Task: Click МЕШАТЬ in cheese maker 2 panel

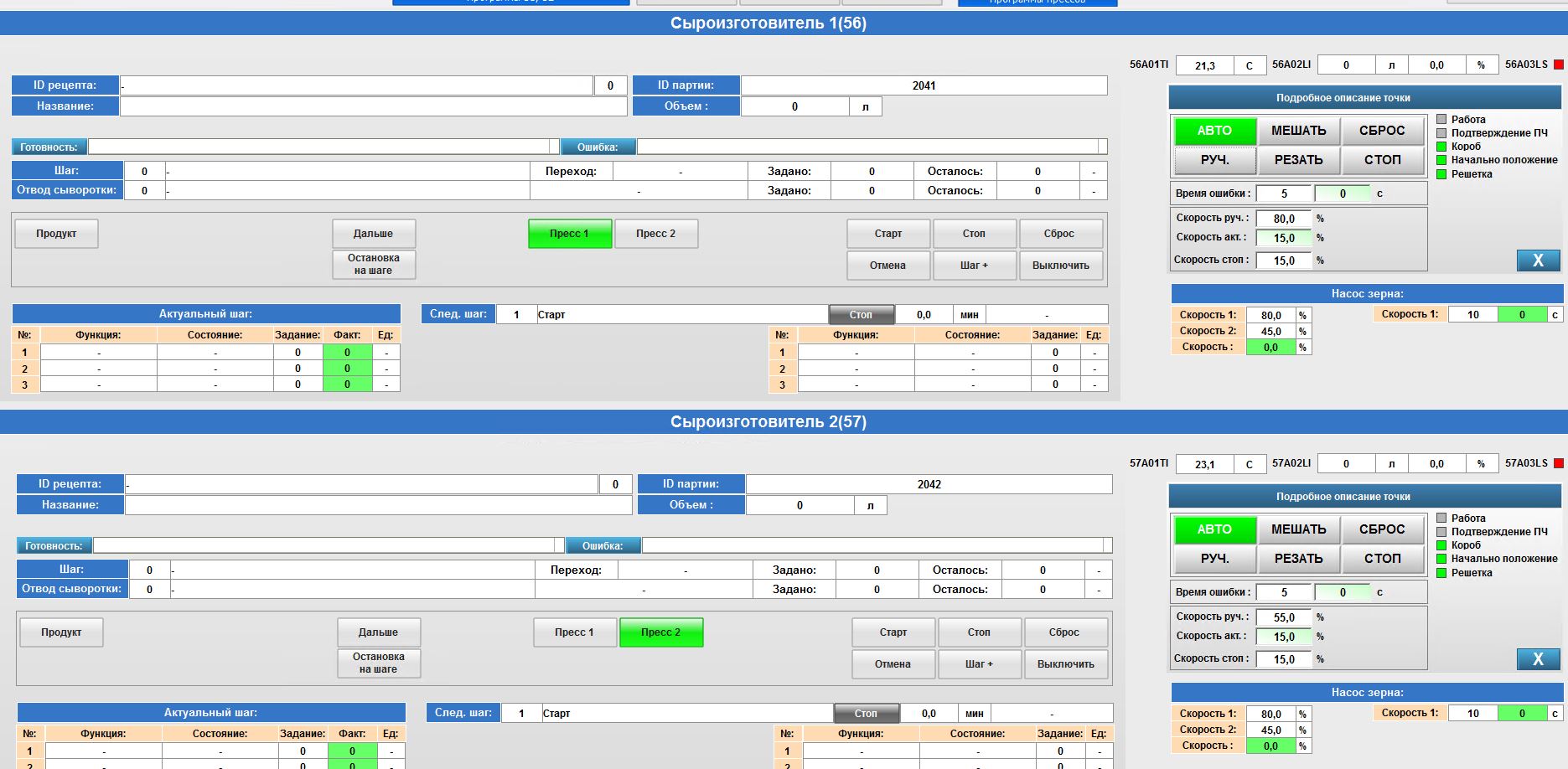Action: pos(1298,529)
